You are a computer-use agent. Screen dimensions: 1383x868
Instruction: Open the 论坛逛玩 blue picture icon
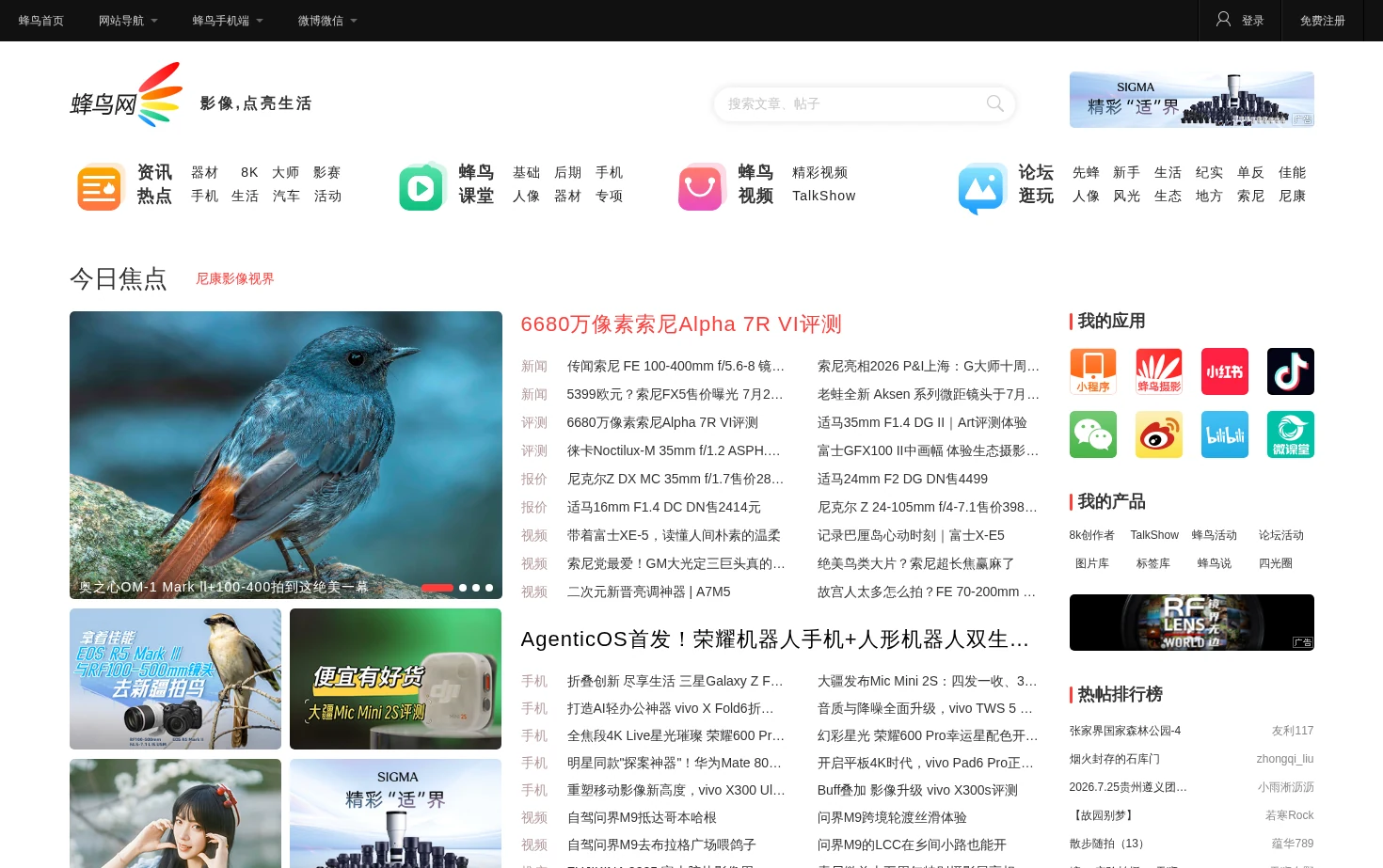pos(982,187)
